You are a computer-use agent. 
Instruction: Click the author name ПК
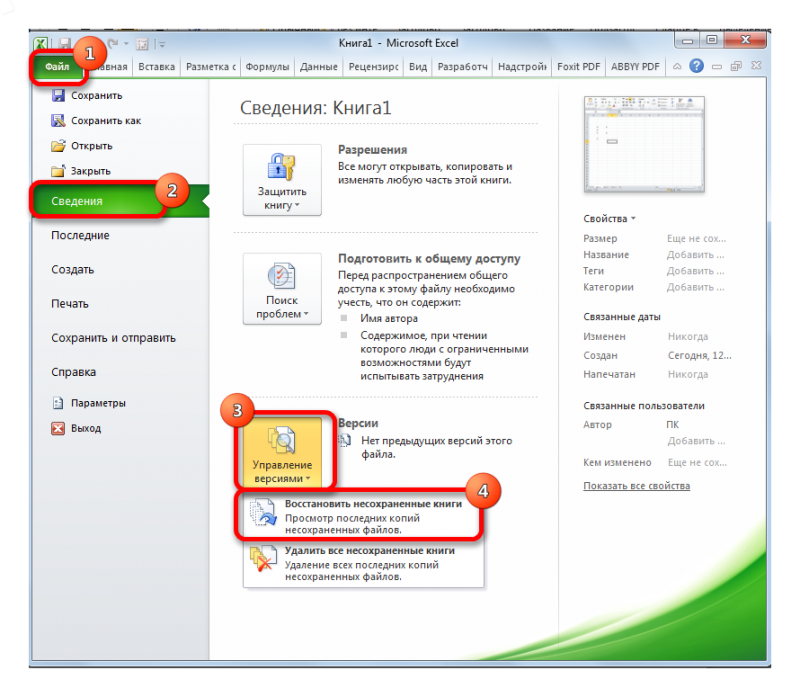[x=672, y=425]
